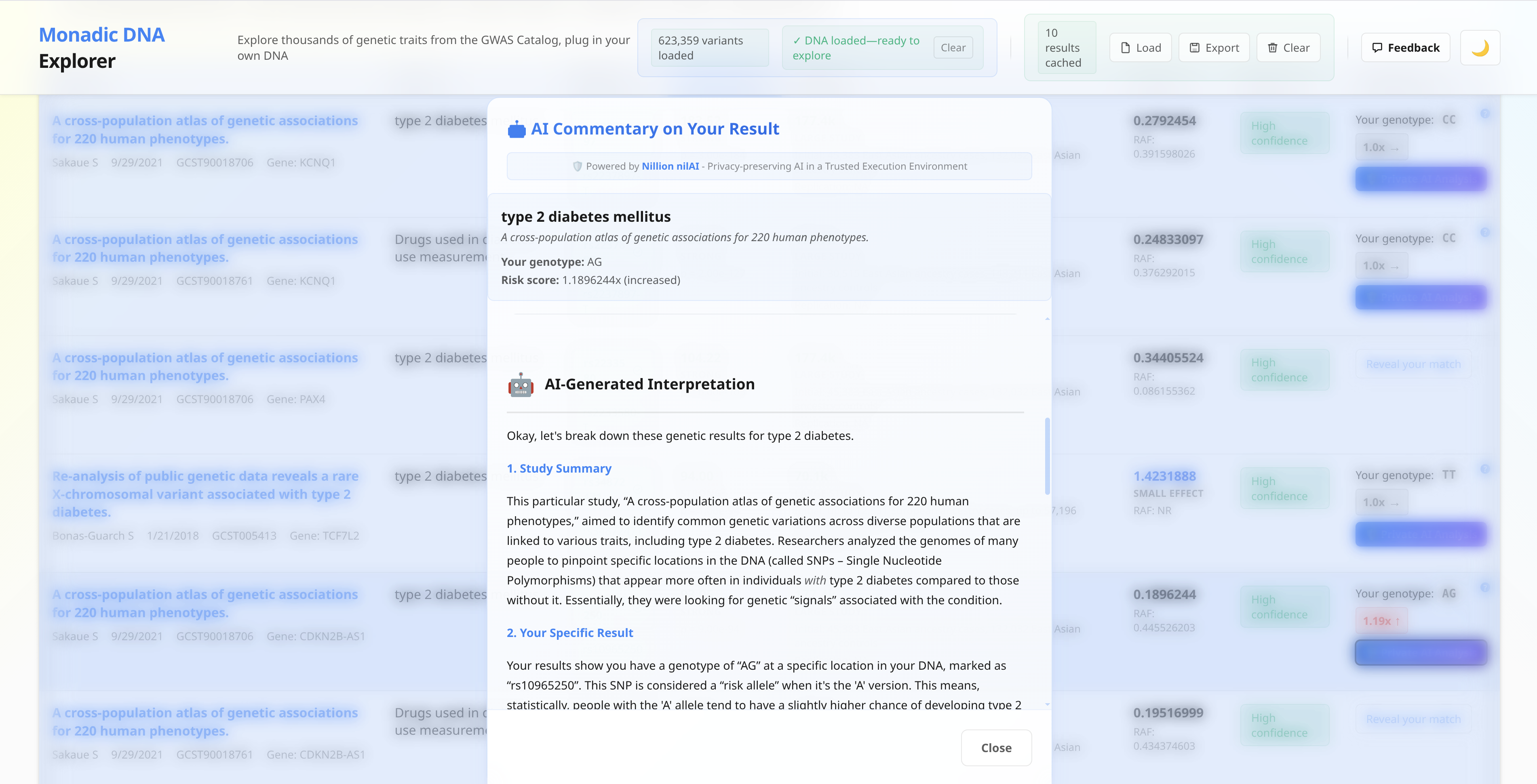
Task: Click the '2. Your Specific Result' heading
Action: (570, 633)
